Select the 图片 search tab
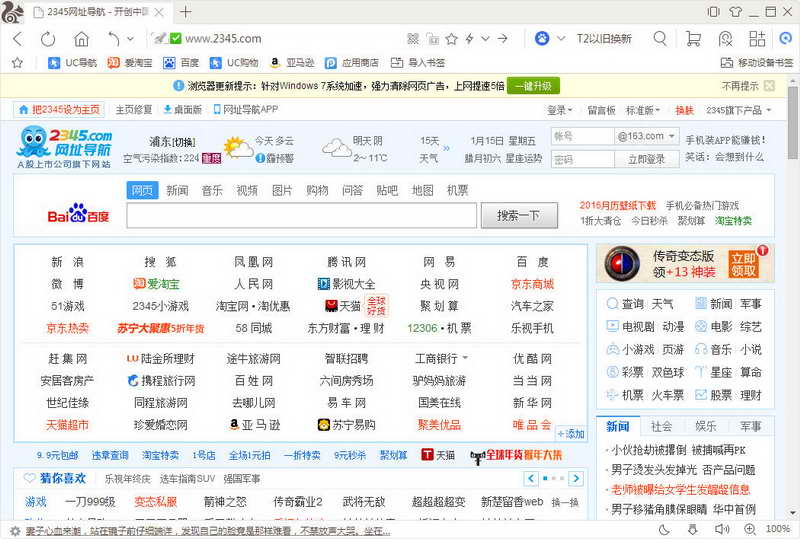The height and width of the screenshot is (539, 800). (x=282, y=190)
